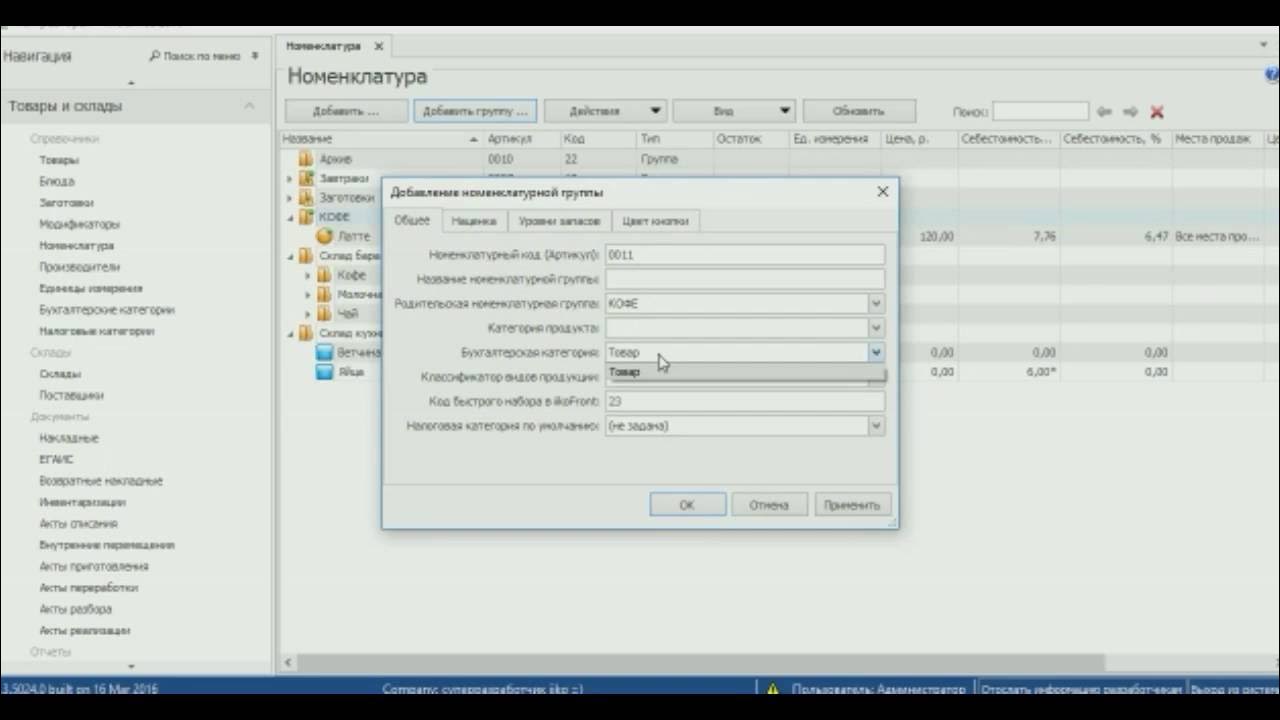This screenshot has width=1280, height=720.
Task: Click the search previous arrow icon
Action: click(x=1105, y=112)
